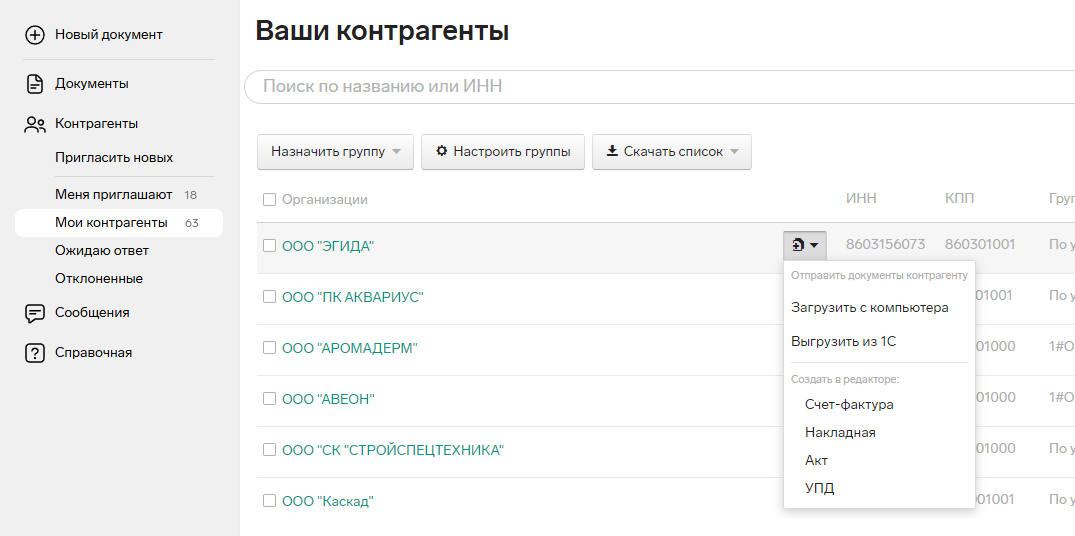Click the gear icon on Настроить группы
Screen dimensions: 1075x536
441,152
